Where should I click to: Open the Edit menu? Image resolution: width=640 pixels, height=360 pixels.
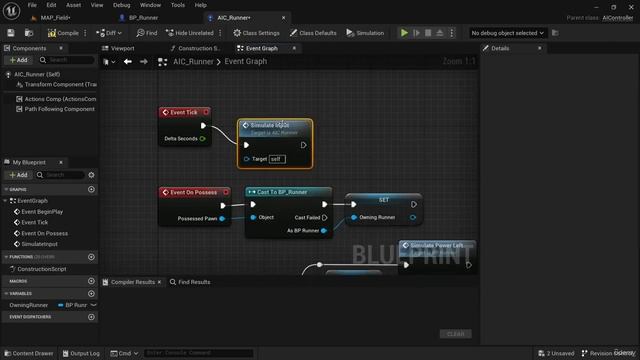[x=51, y=5]
